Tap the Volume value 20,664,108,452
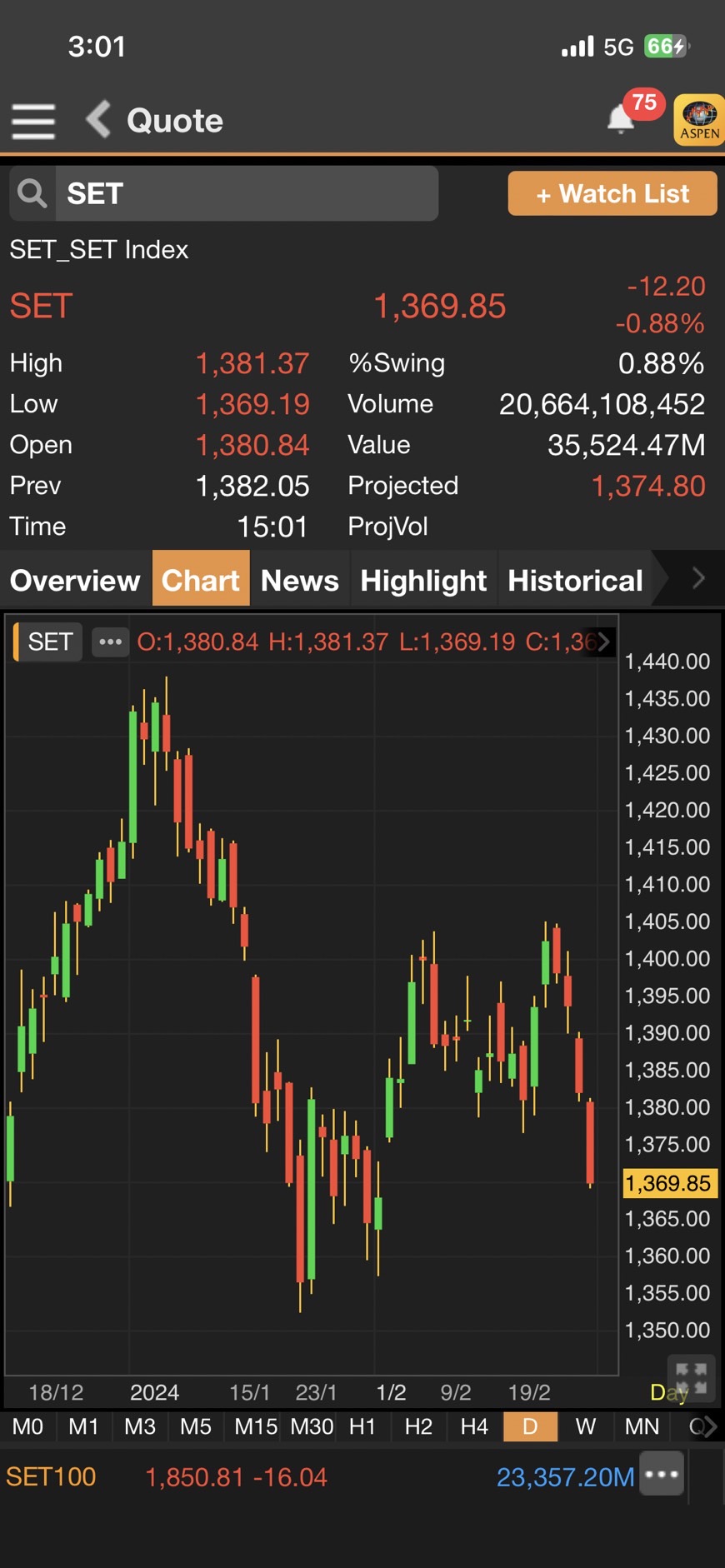This screenshot has height=1568, width=725. (602, 404)
